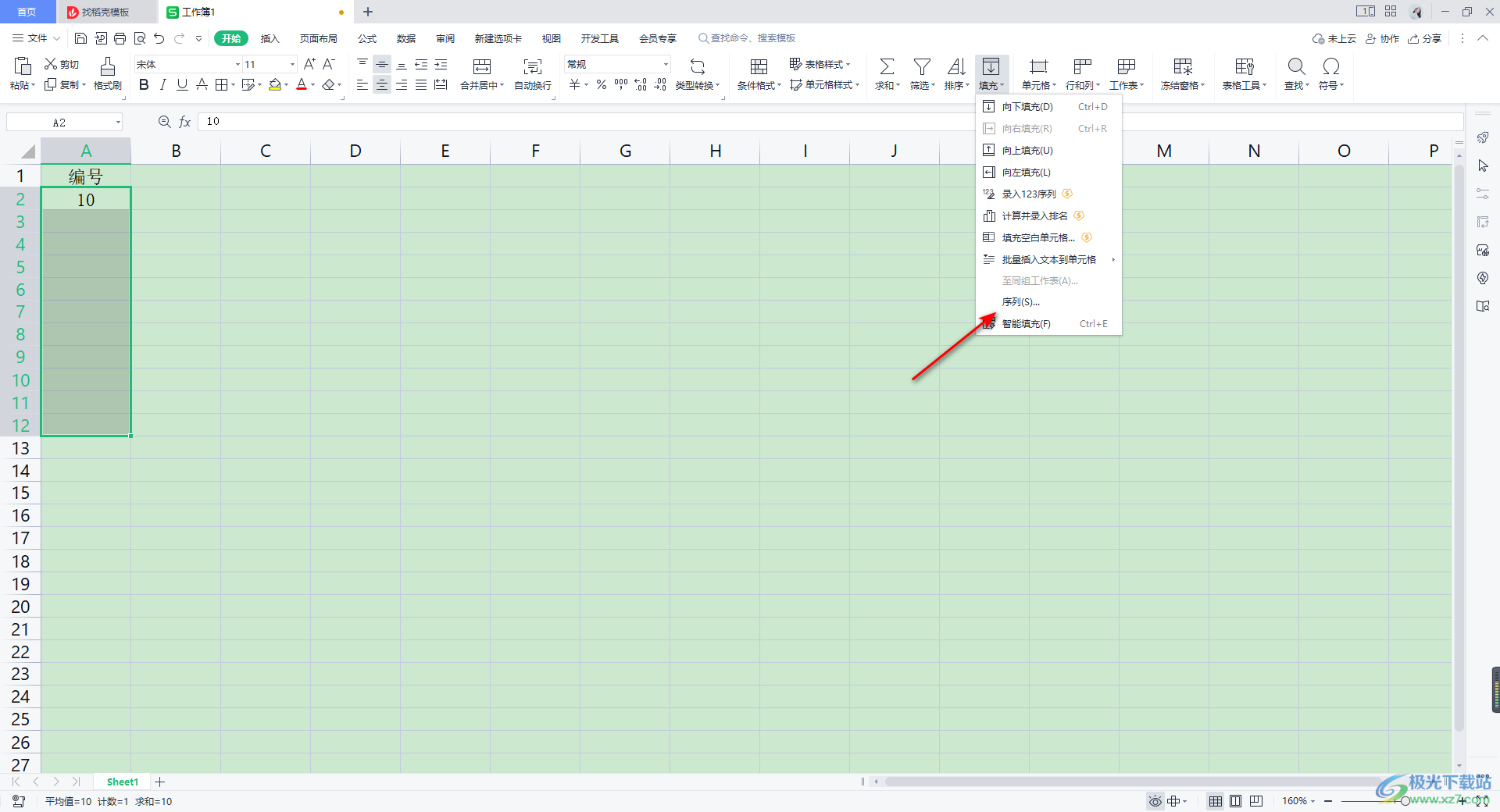Click the increase decimal places icon

641,84
